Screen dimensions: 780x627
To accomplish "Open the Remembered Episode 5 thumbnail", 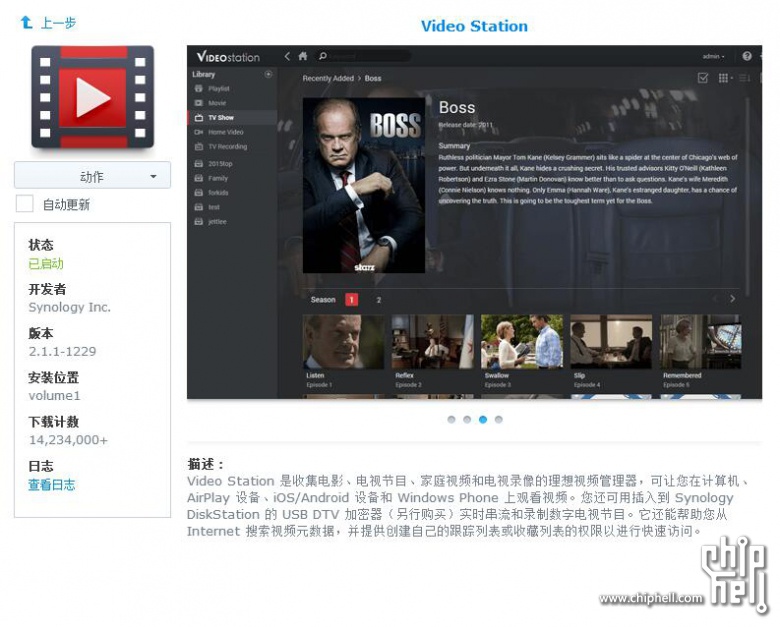I will coord(700,341).
